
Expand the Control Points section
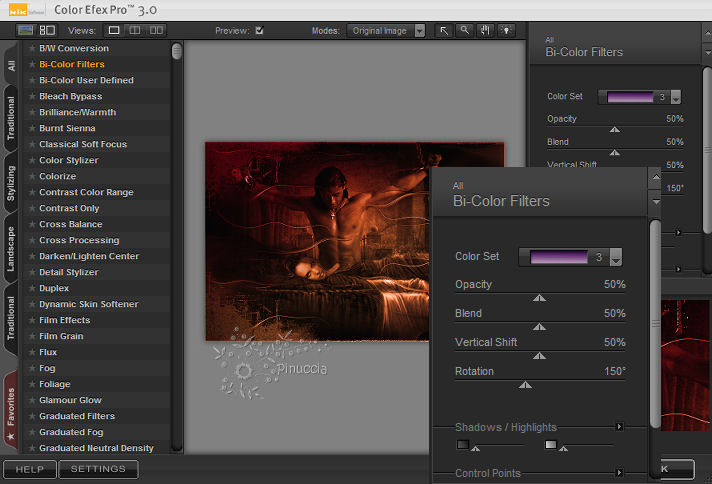(x=620, y=473)
